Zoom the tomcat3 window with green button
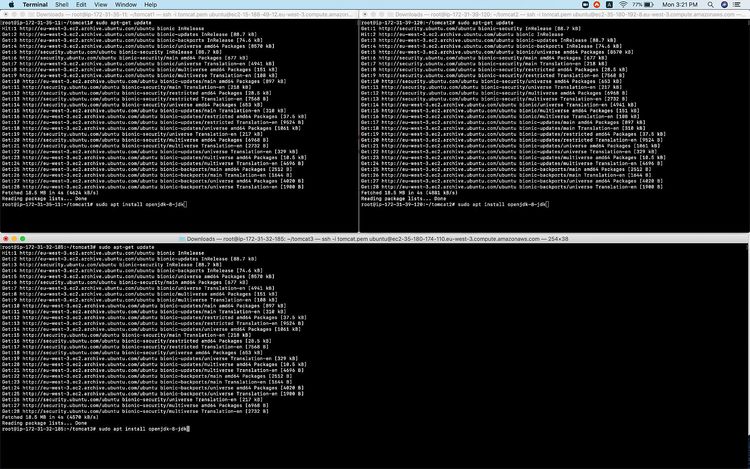This screenshot has height=469, width=750. pyautogui.click(x=22, y=239)
